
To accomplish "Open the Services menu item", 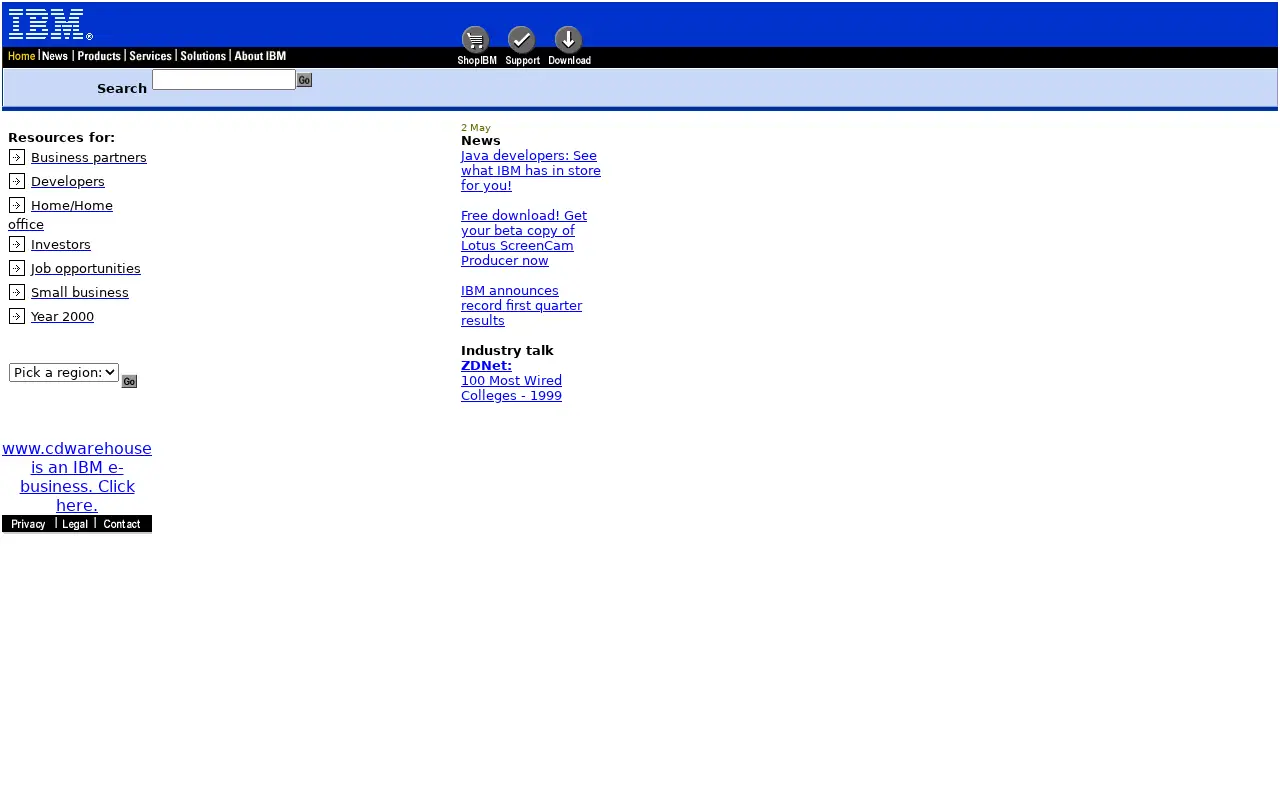I will tap(151, 56).
